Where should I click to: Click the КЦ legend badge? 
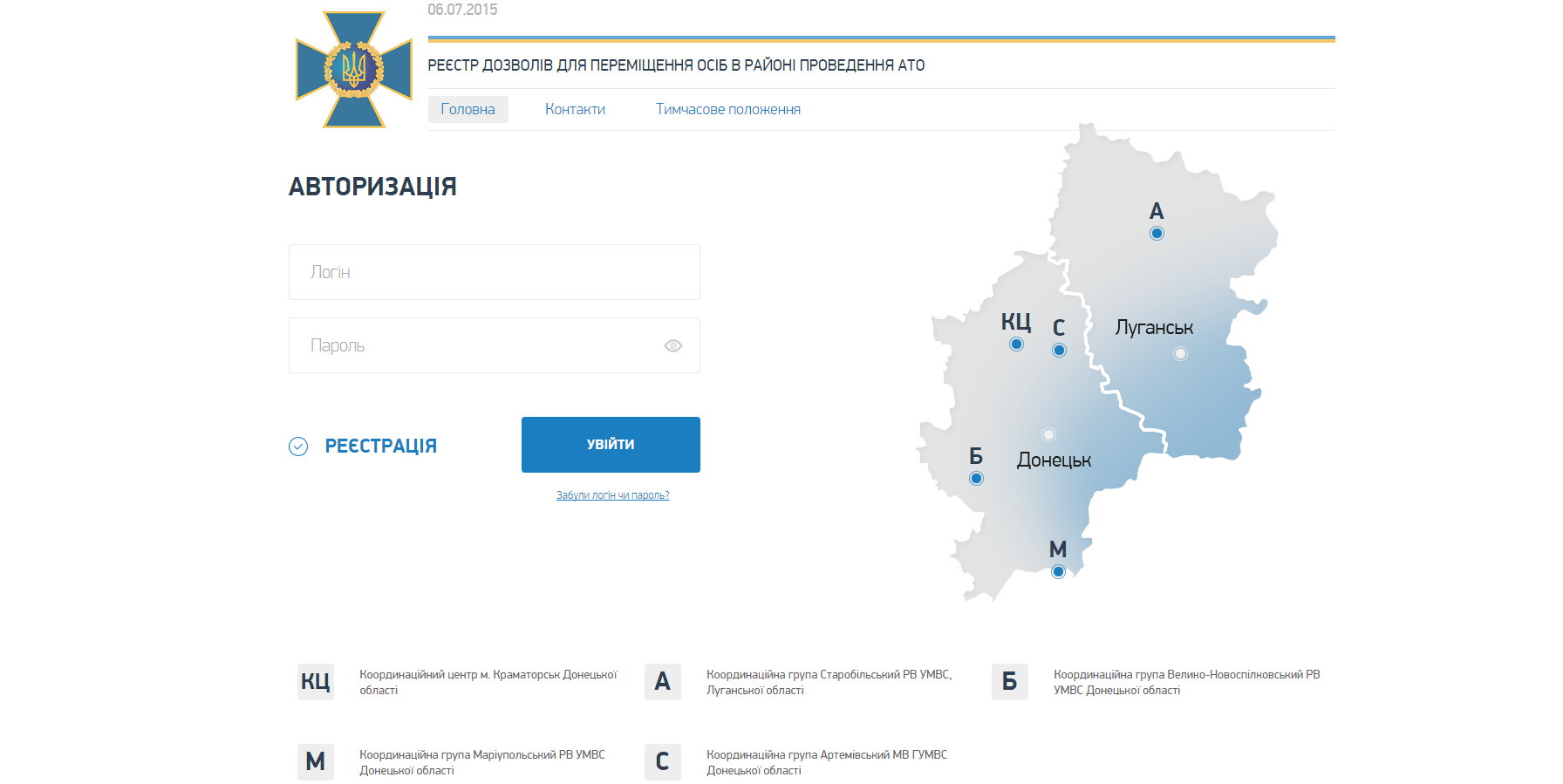(x=315, y=682)
